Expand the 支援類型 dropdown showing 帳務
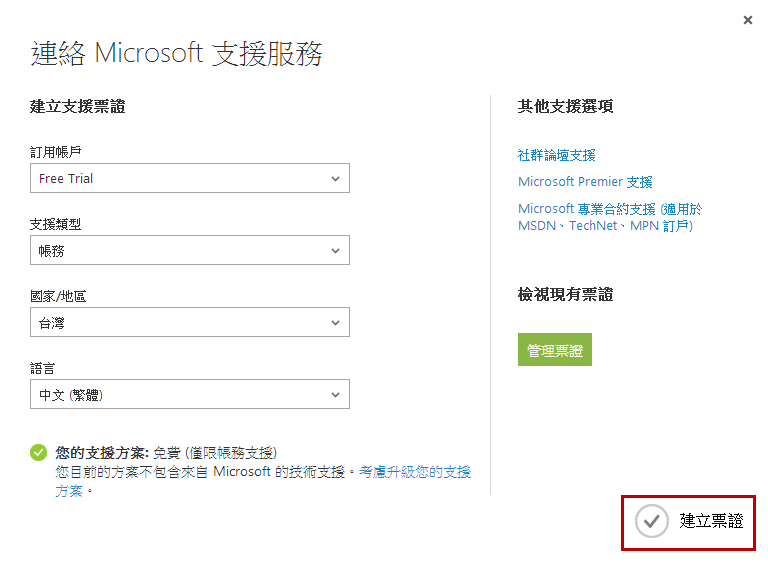Image resolution: width=768 pixels, height=563 pixels. tap(190, 250)
